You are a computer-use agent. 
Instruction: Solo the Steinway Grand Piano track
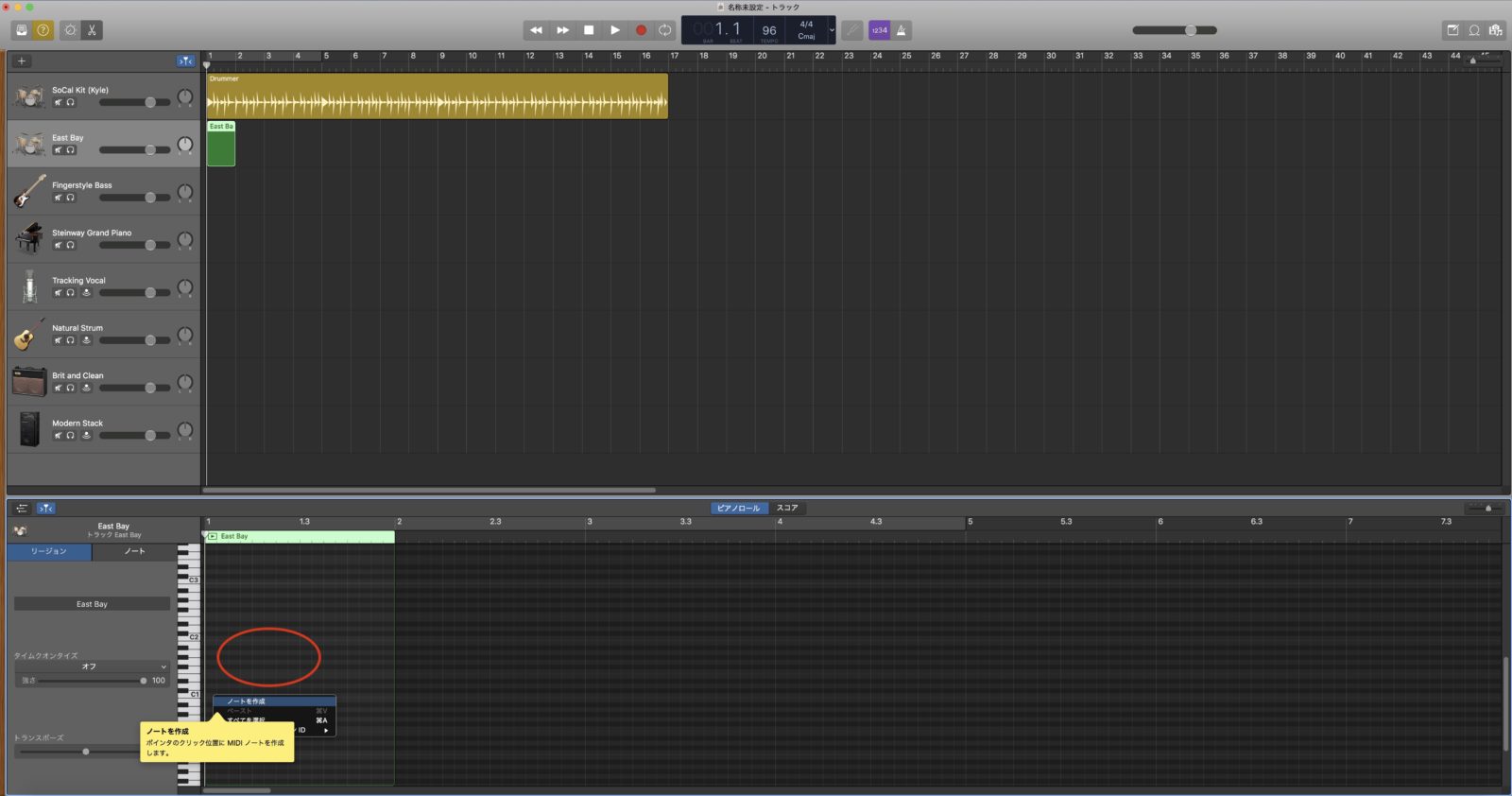(70, 245)
